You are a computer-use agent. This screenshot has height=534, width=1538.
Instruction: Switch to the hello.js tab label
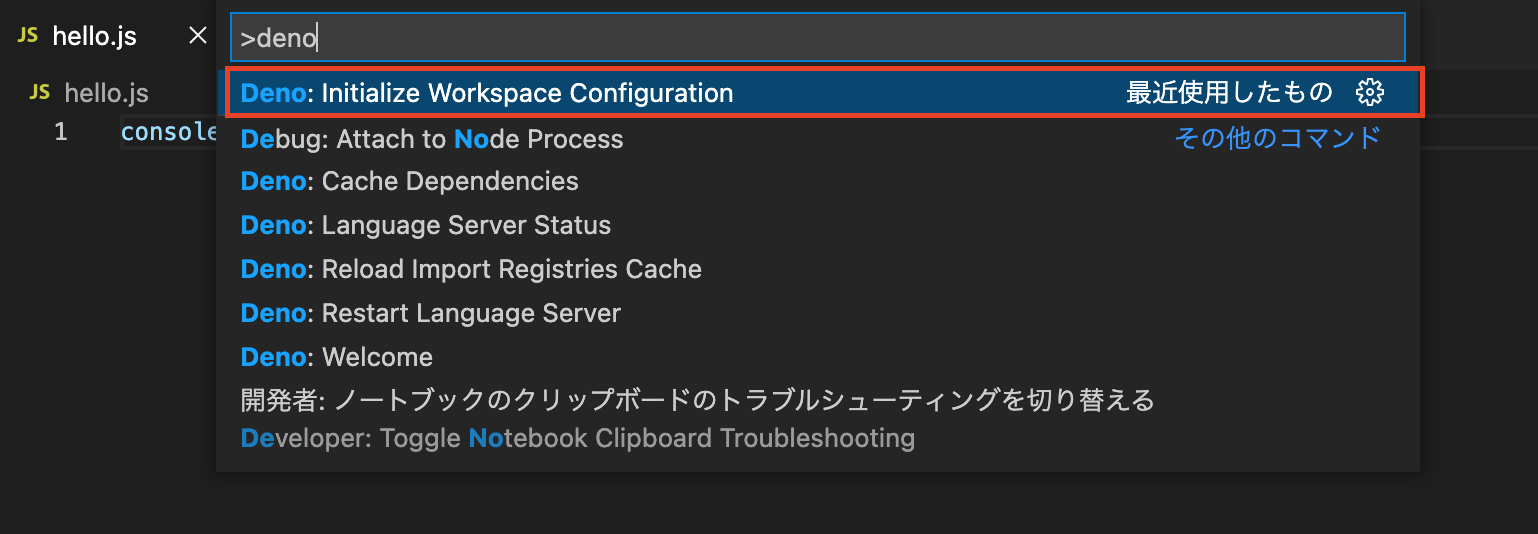[x=94, y=37]
